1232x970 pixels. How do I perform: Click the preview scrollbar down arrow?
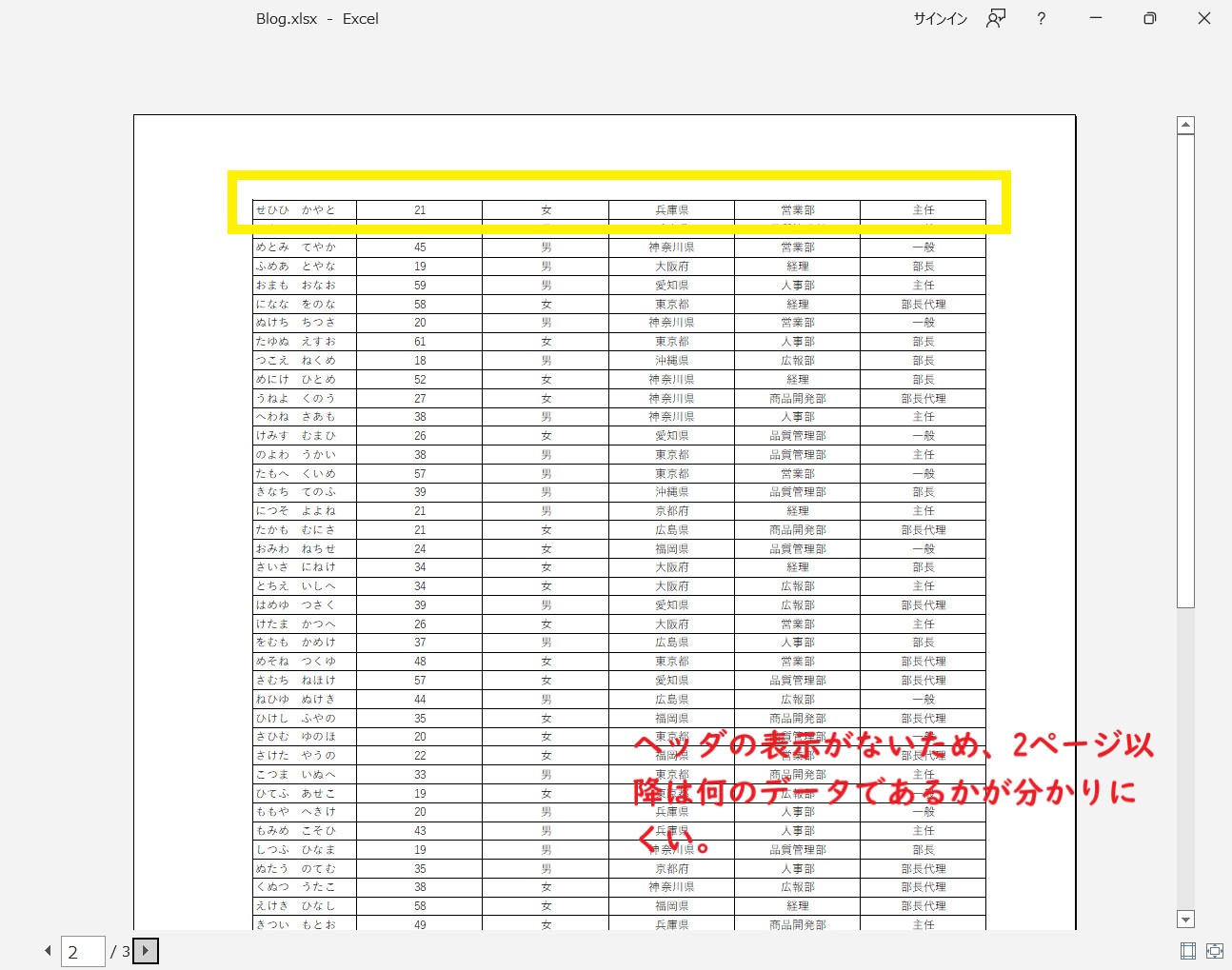tap(1185, 920)
